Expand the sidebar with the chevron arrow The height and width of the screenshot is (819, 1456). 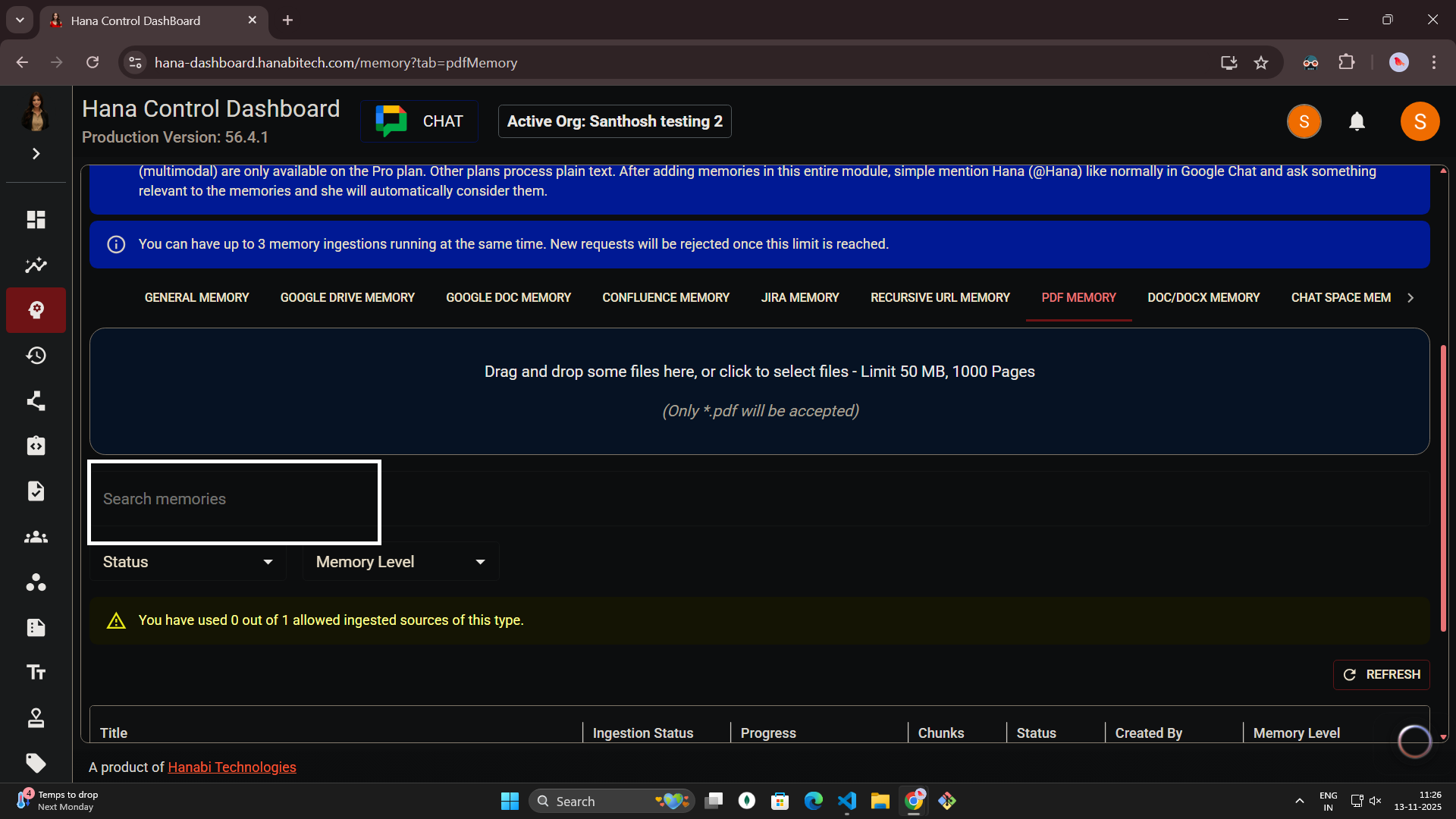36,153
